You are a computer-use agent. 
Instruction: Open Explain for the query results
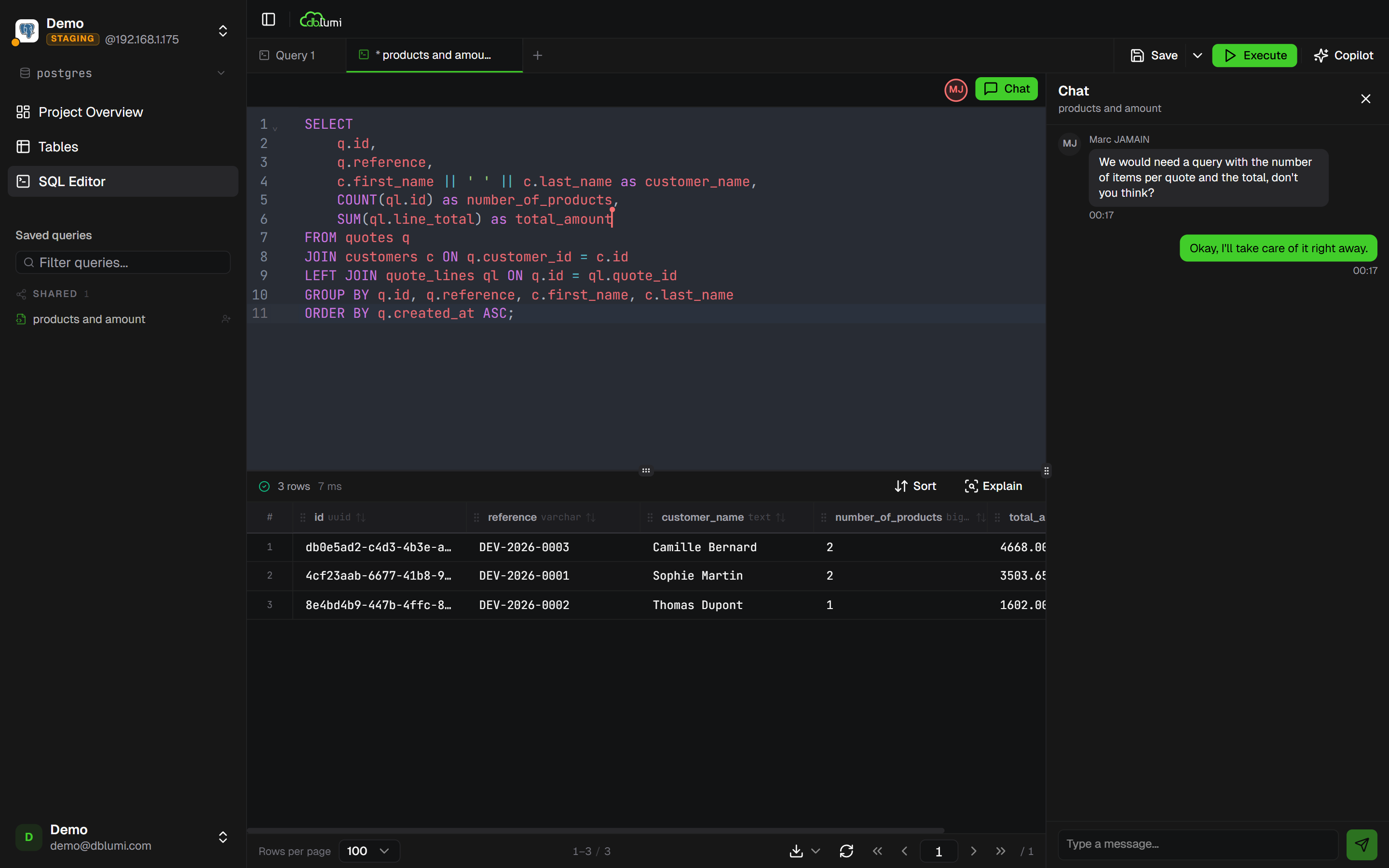click(x=993, y=486)
